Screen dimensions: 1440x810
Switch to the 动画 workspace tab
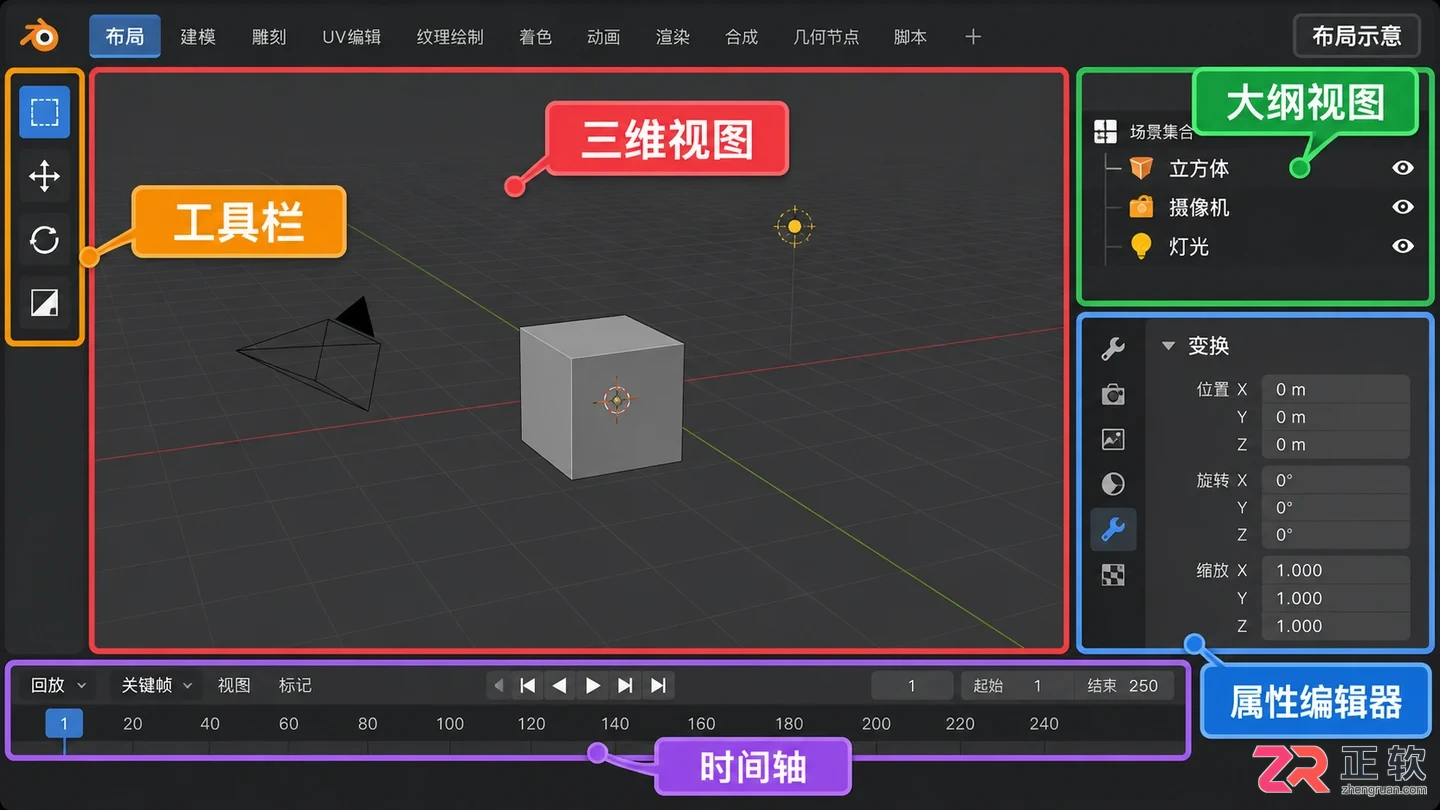(604, 37)
